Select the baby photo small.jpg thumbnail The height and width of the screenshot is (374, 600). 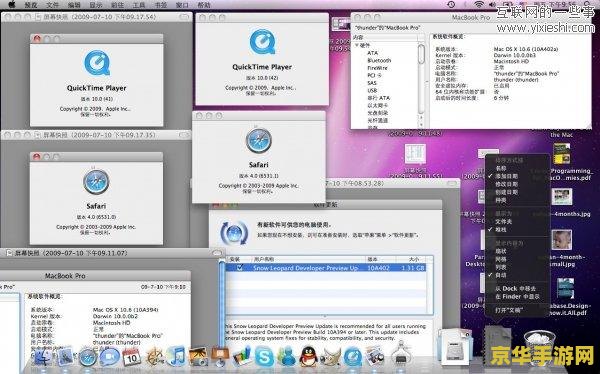point(562,240)
